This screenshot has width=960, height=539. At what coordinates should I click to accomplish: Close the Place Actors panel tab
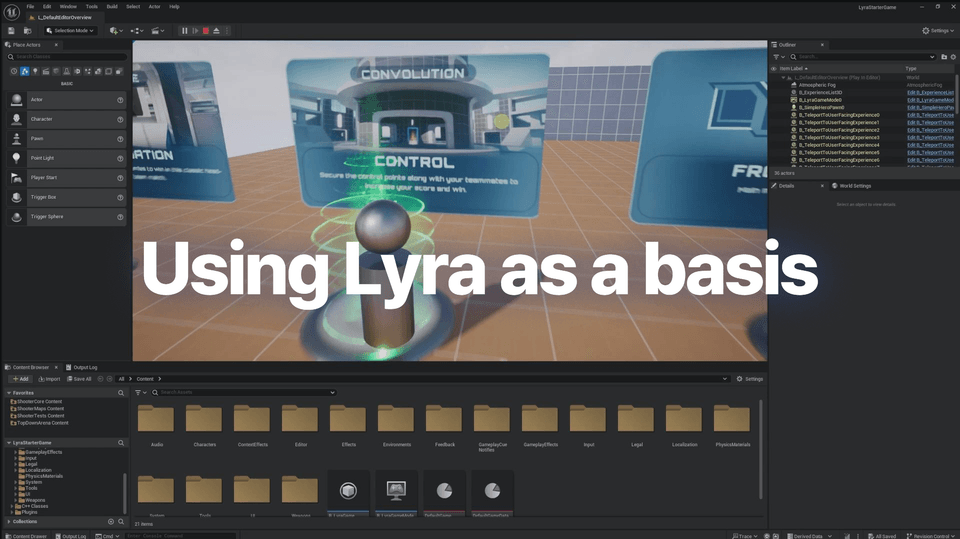[56, 45]
